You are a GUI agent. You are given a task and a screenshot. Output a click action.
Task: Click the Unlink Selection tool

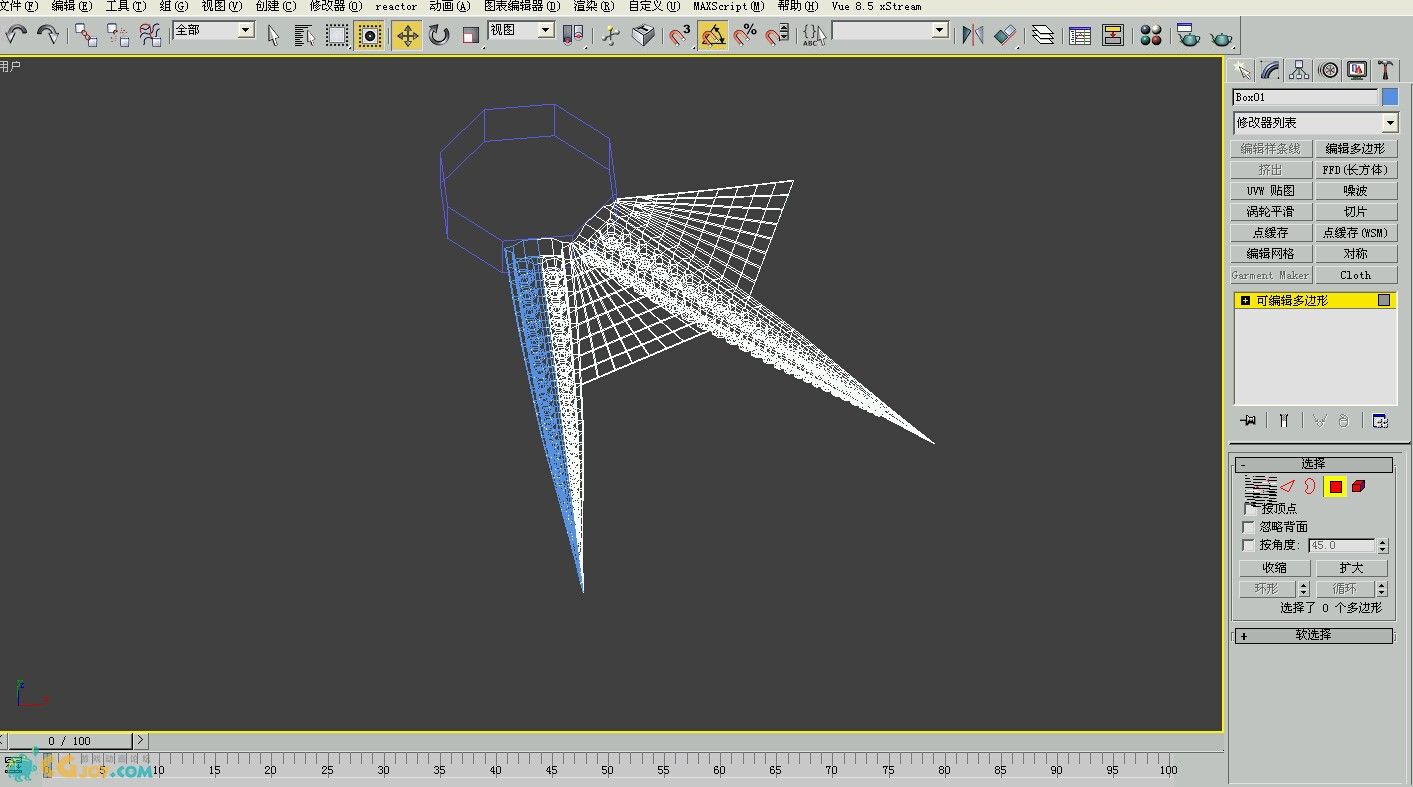118,35
